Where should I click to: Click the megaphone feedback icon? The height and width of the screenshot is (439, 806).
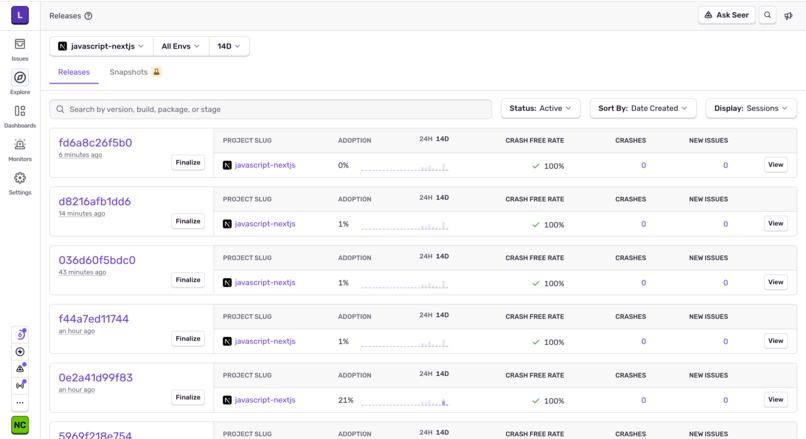click(789, 15)
